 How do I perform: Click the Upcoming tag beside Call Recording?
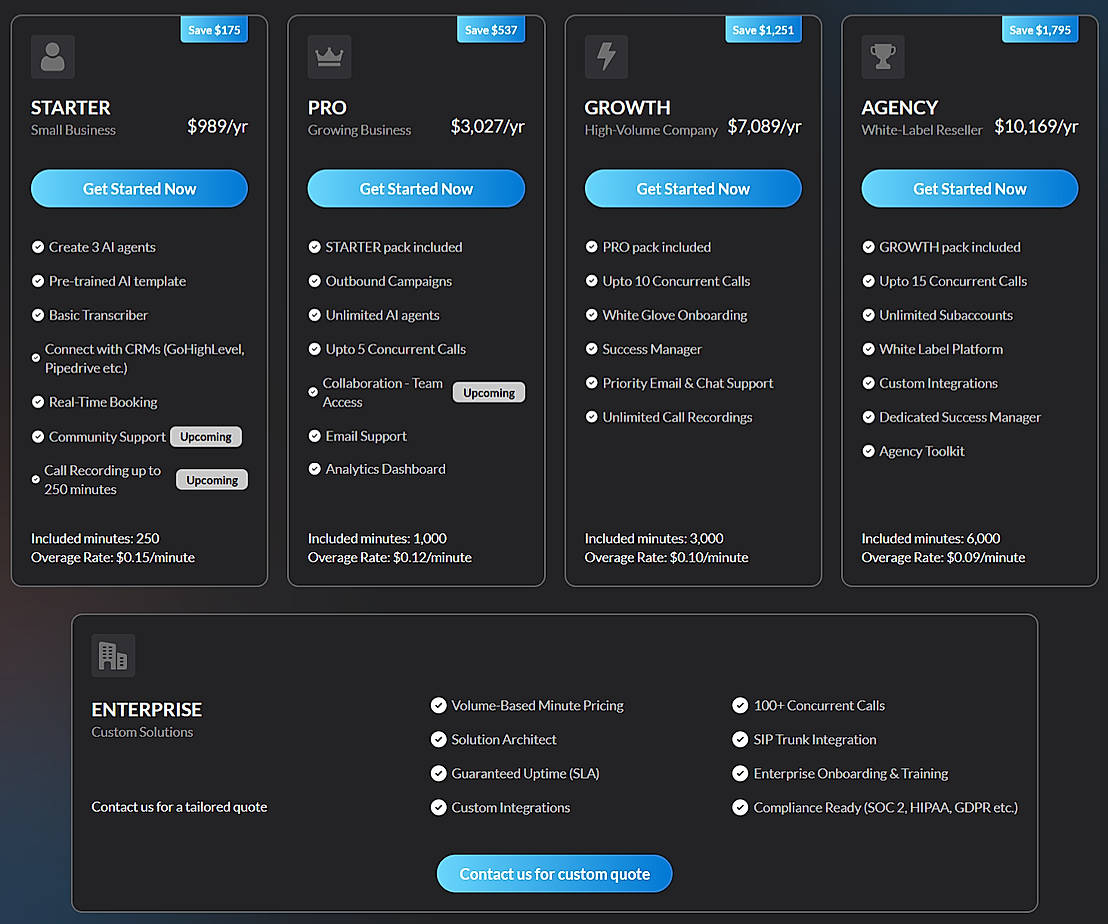coord(212,480)
